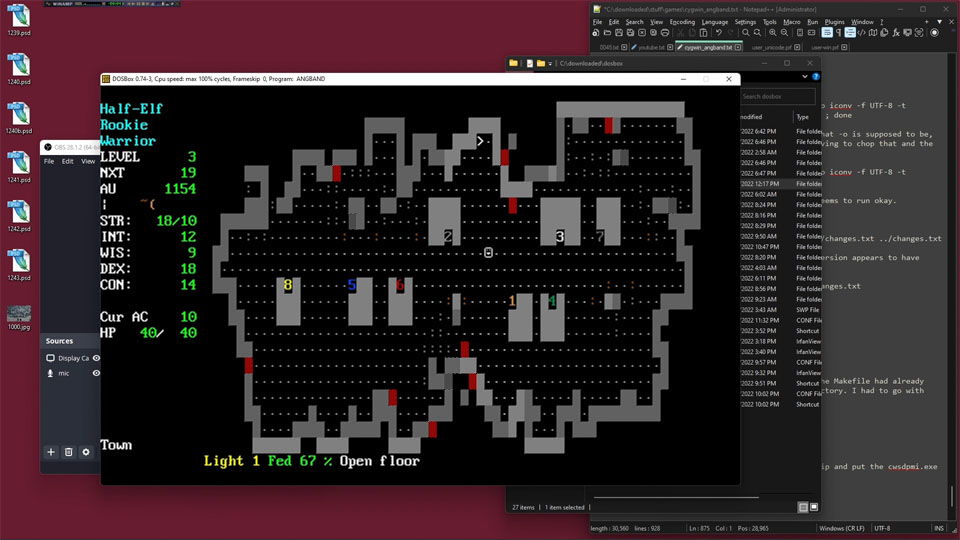The image size is (960, 540).
Task: Click the New file icon in Notepad++
Action: [x=596, y=33]
